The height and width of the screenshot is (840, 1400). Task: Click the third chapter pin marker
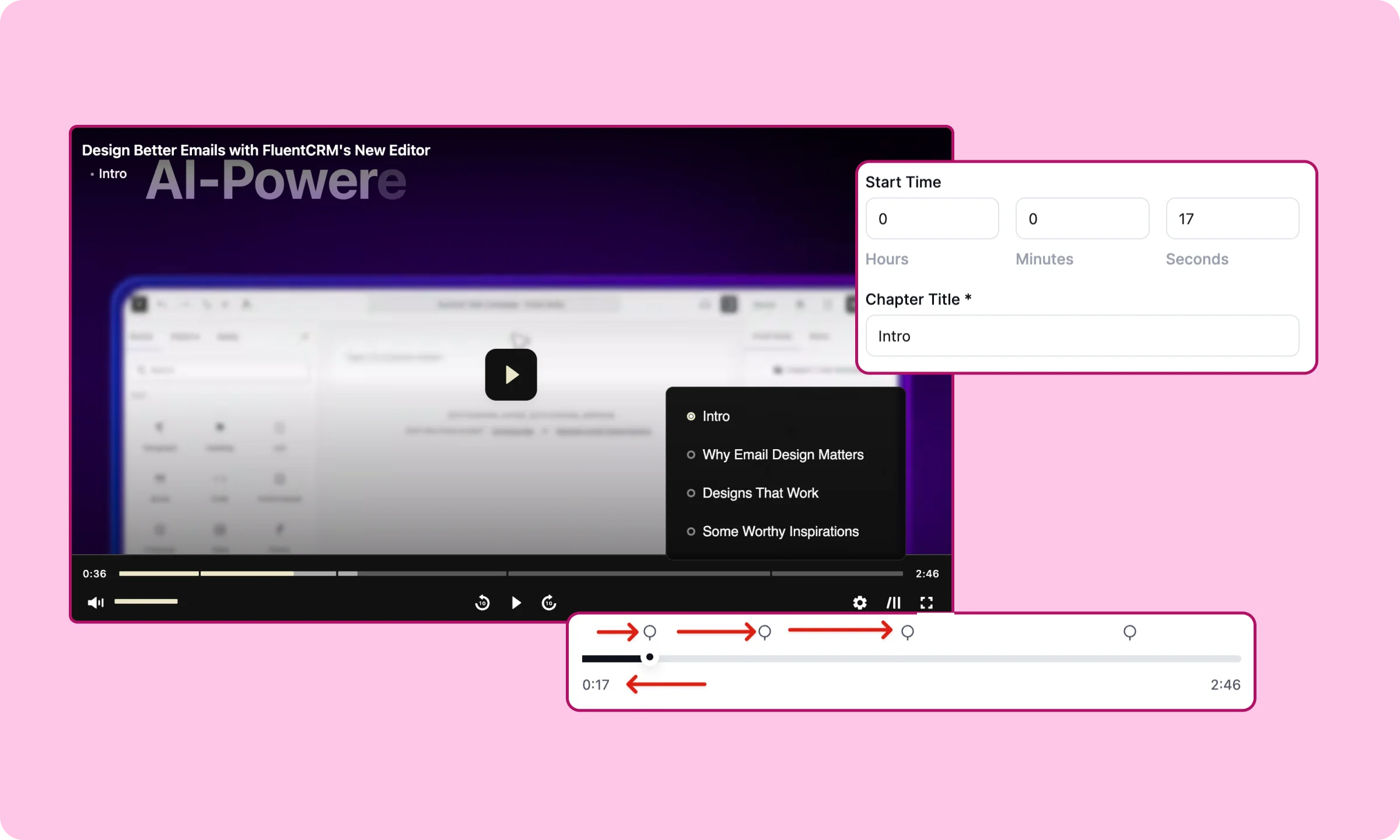coord(908,632)
